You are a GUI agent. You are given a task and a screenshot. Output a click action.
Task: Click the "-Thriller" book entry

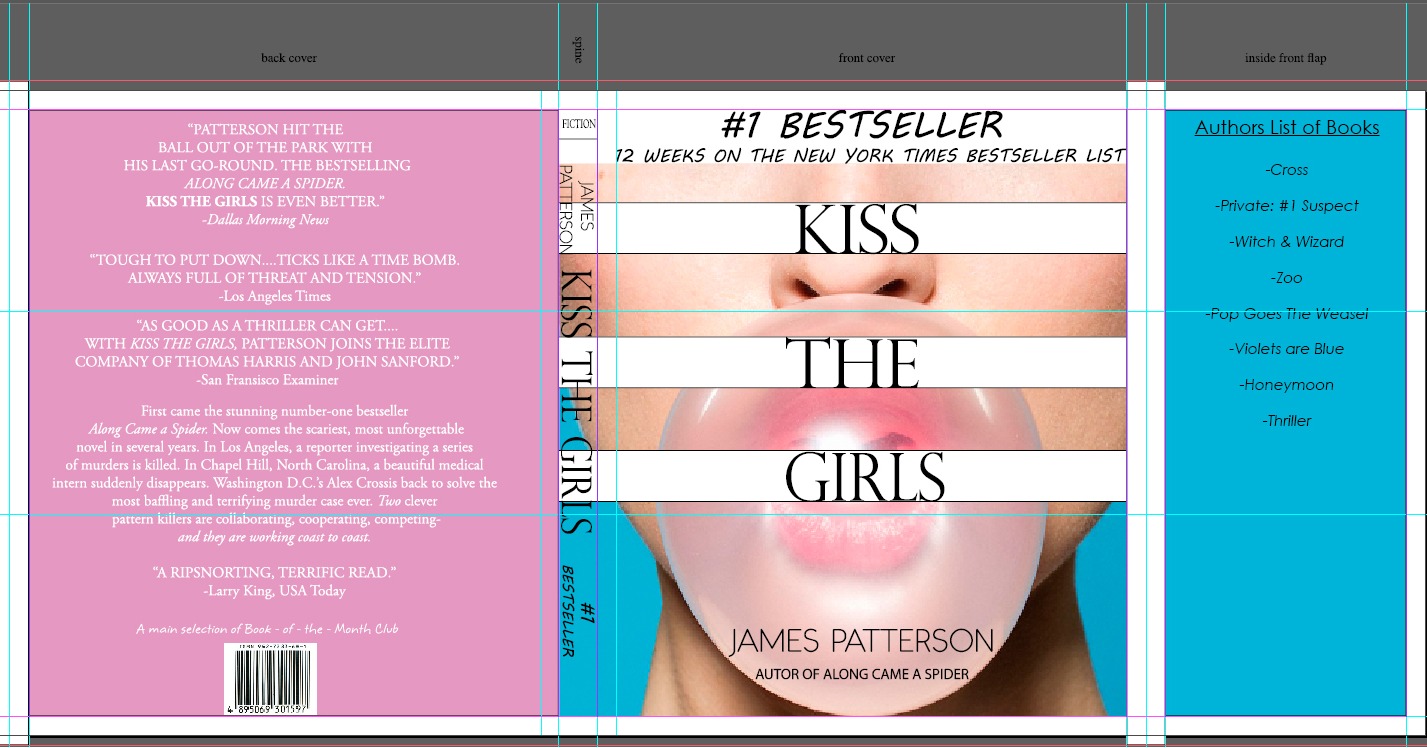pos(1286,421)
